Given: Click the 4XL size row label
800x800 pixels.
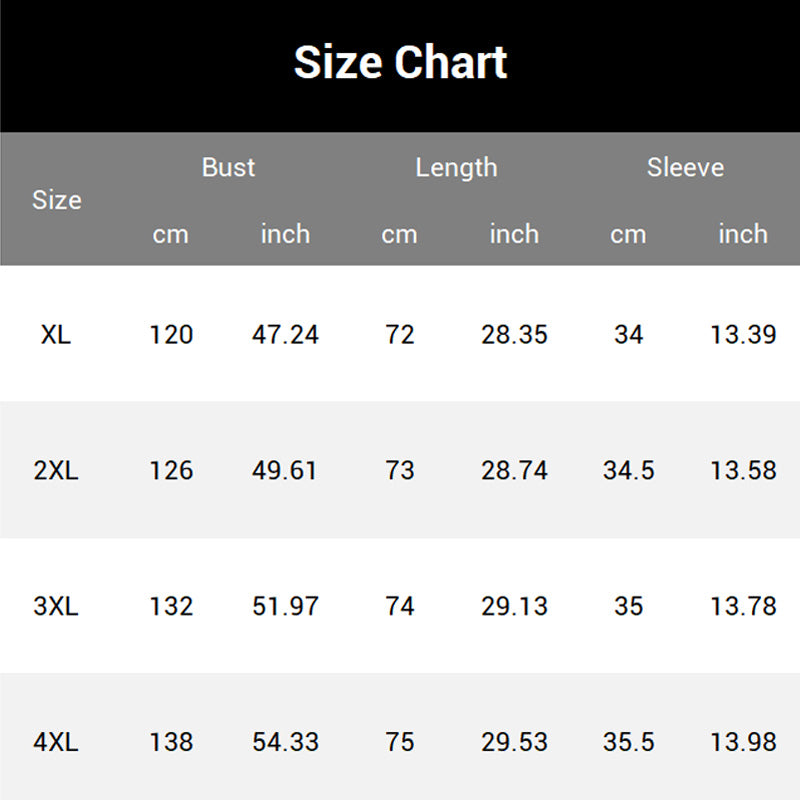Looking at the screenshot, I should click(x=56, y=742).
